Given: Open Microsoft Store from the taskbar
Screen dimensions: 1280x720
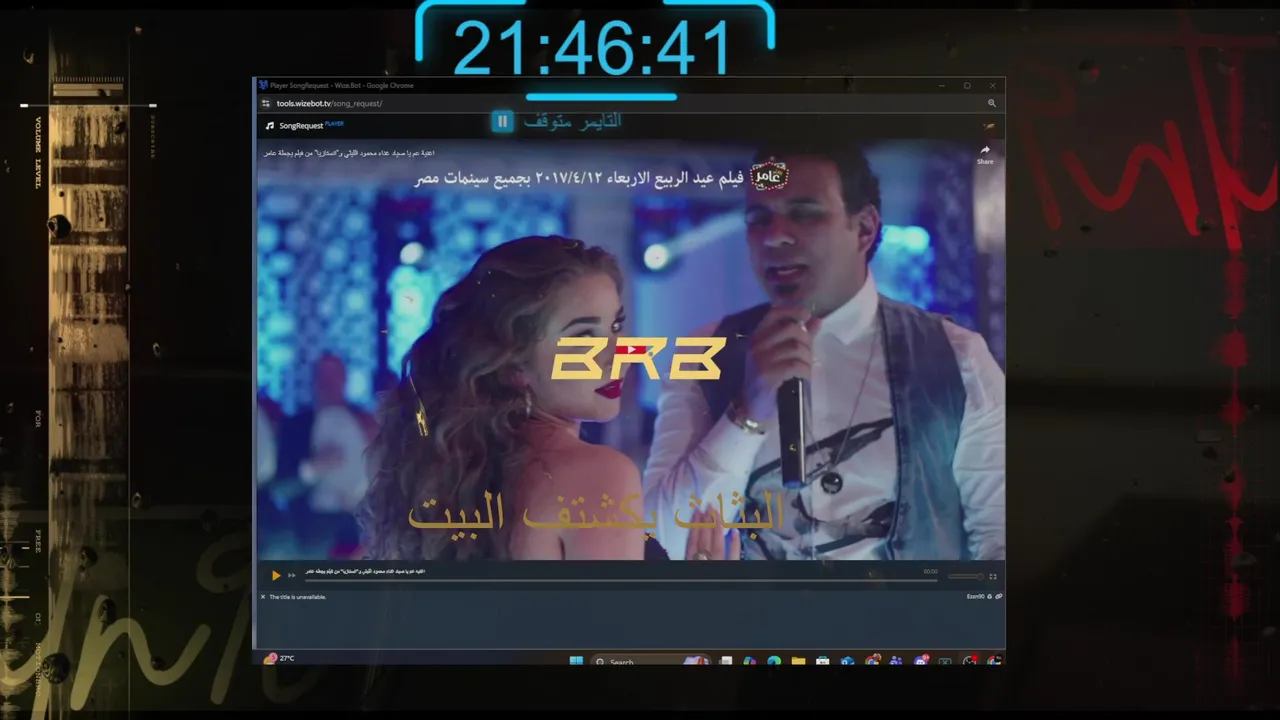Looking at the screenshot, I should [823, 661].
